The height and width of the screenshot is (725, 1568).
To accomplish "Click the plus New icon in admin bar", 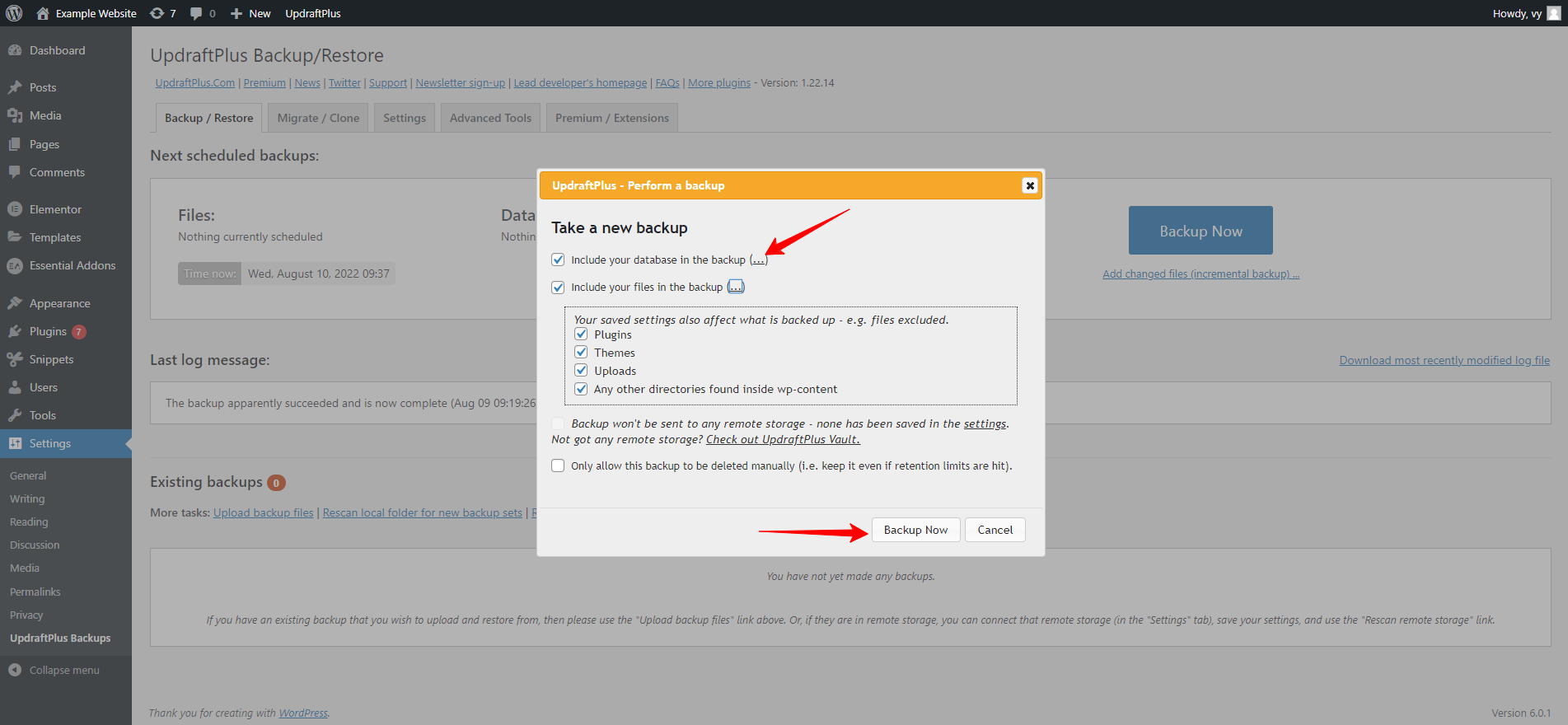I will tap(236, 13).
